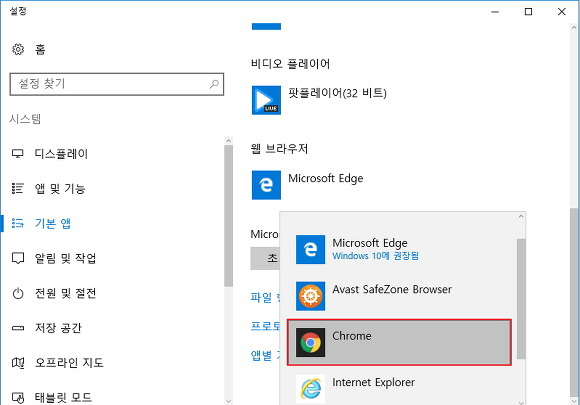Click the 디스플레이 monitor icon
This screenshot has height=405, width=580.
click(18, 153)
